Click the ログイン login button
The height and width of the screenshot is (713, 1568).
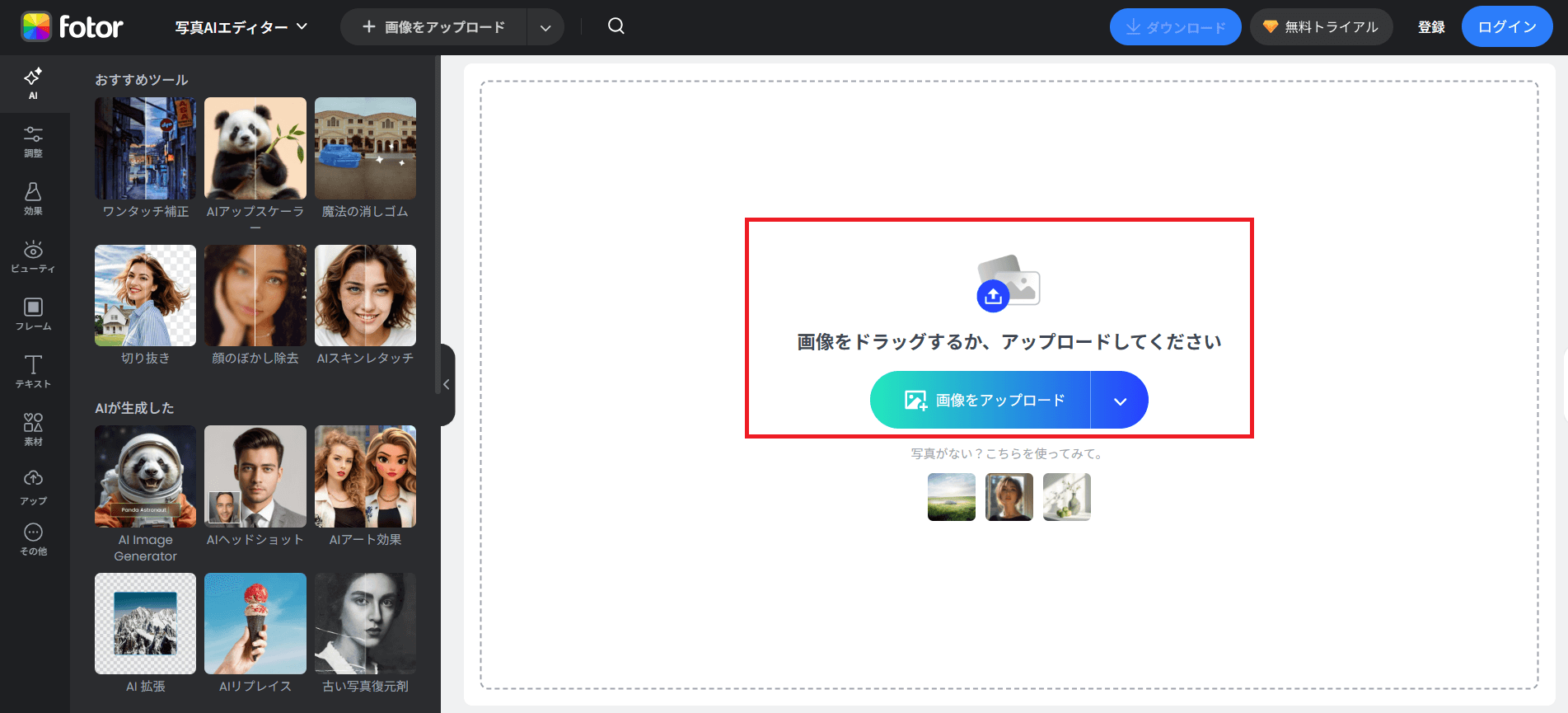point(1506,27)
